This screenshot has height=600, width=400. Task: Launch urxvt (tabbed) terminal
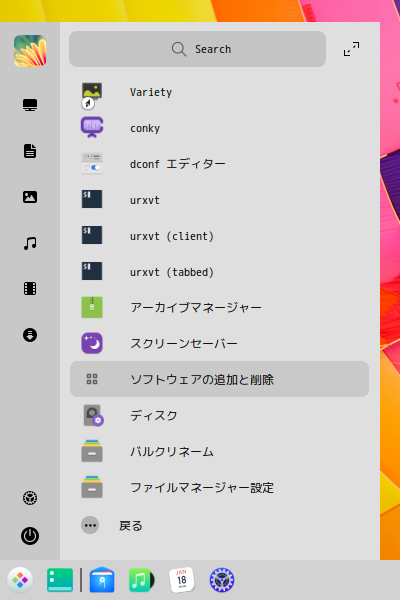point(219,272)
